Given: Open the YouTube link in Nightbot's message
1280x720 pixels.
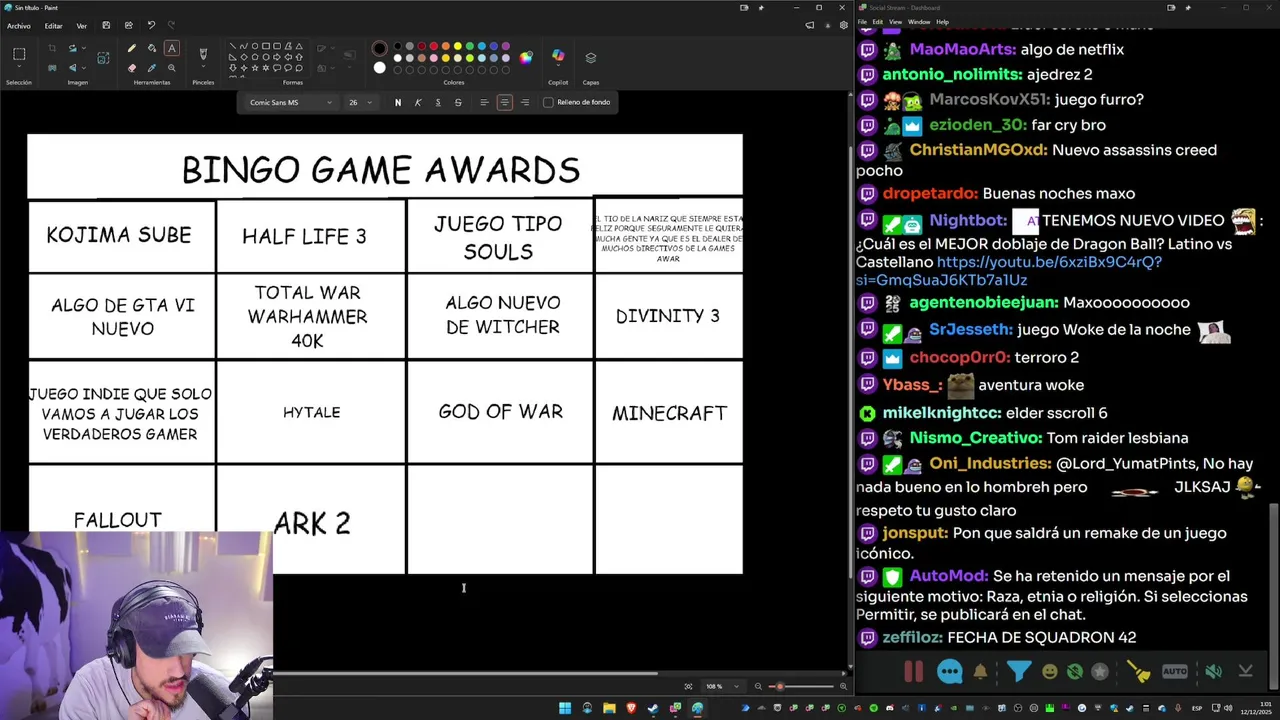Looking at the screenshot, I should 1008,271.
